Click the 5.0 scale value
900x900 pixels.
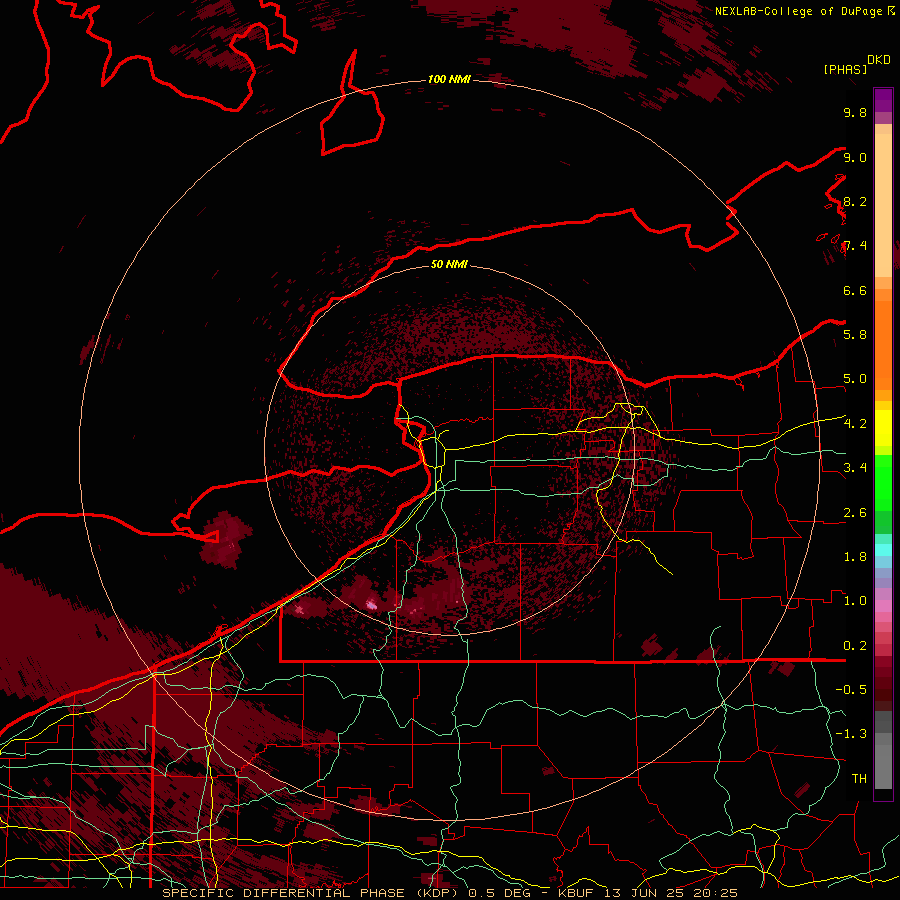pyautogui.click(x=855, y=379)
